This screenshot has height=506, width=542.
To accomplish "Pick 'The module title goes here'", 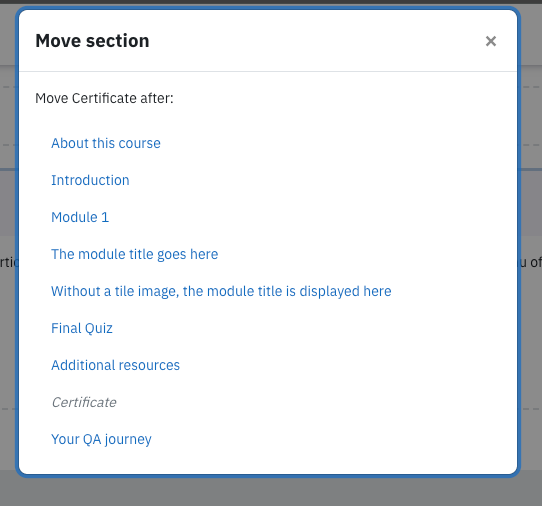I will 134,254.
